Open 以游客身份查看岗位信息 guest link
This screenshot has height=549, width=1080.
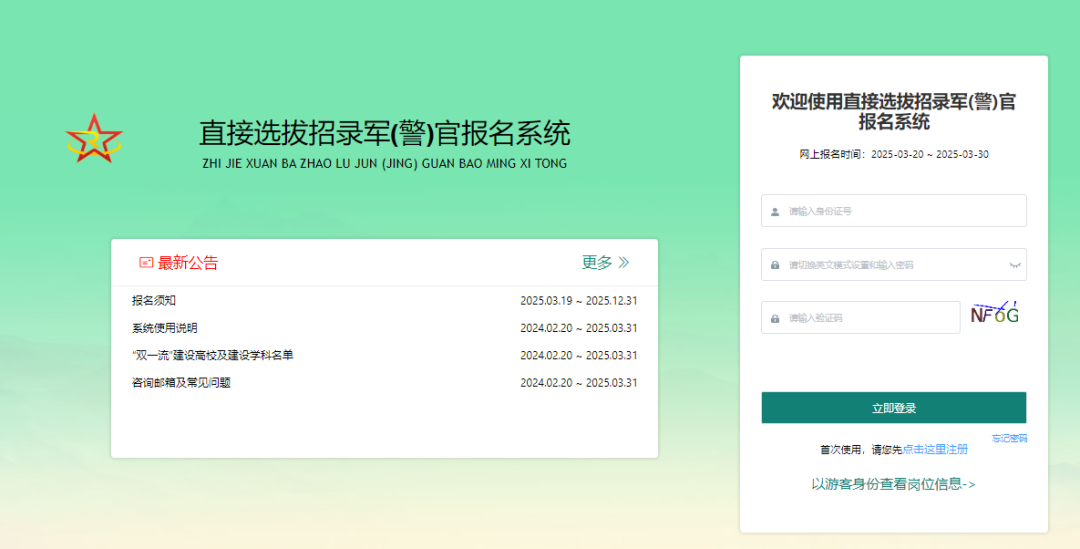[x=893, y=484]
